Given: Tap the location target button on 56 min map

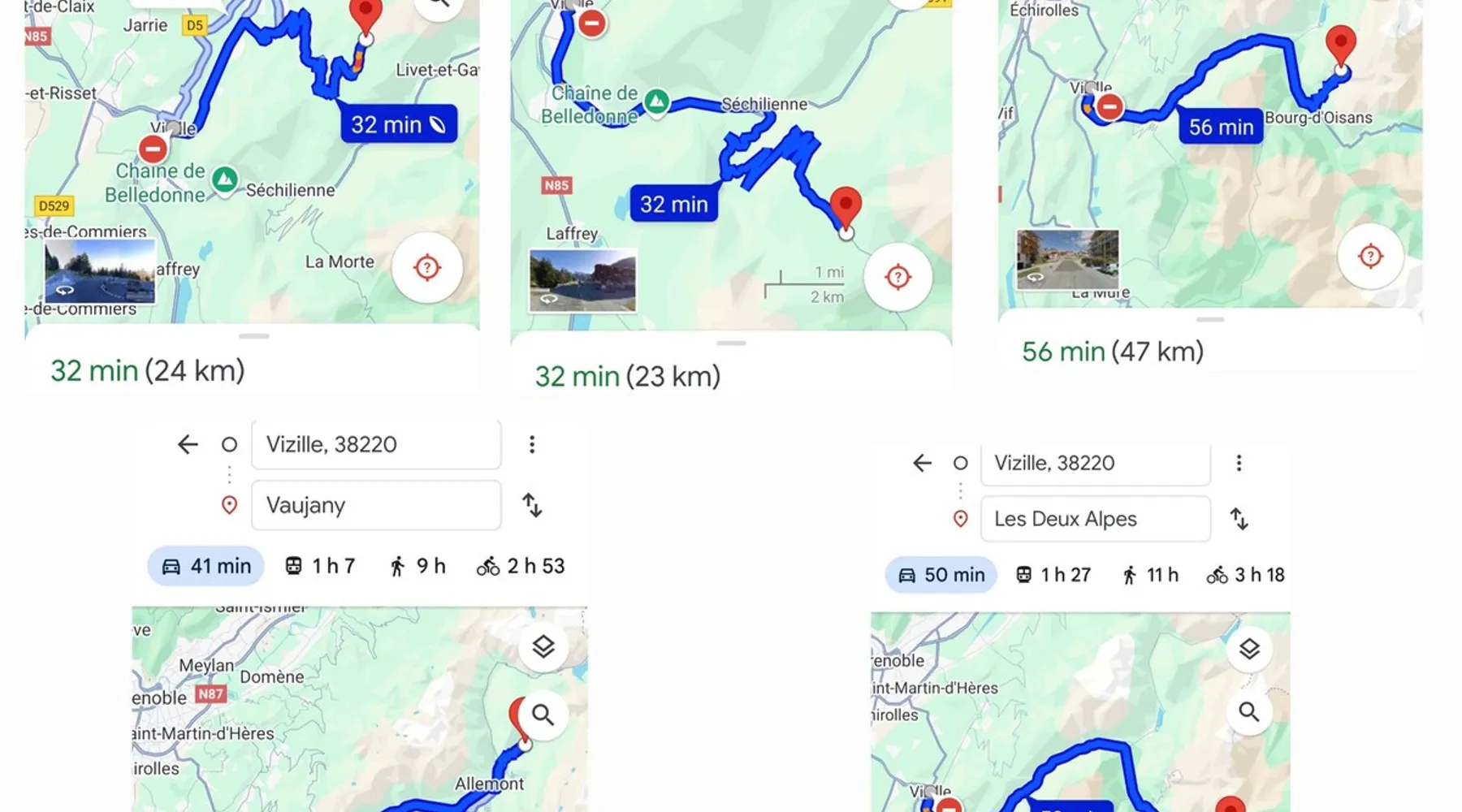Looking at the screenshot, I should [x=1370, y=256].
